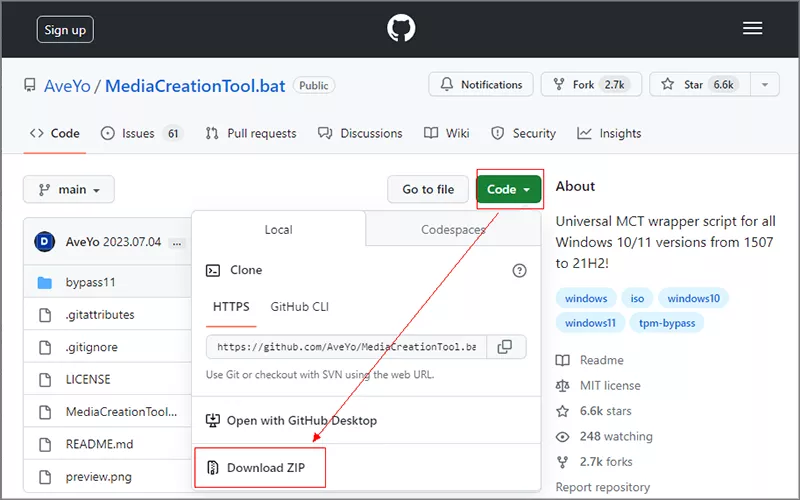The image size is (800, 500).
Task: Open the AveYo 2023.07.04 commit message
Action: point(113,242)
